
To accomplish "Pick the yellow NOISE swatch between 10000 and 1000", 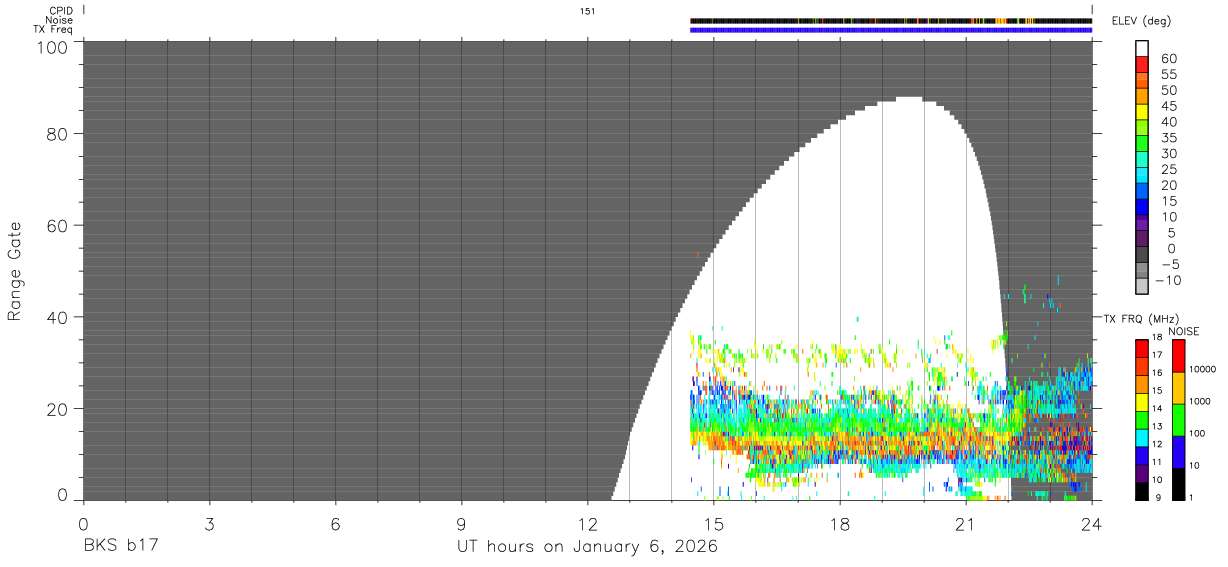I will pyautogui.click(x=1178, y=388).
